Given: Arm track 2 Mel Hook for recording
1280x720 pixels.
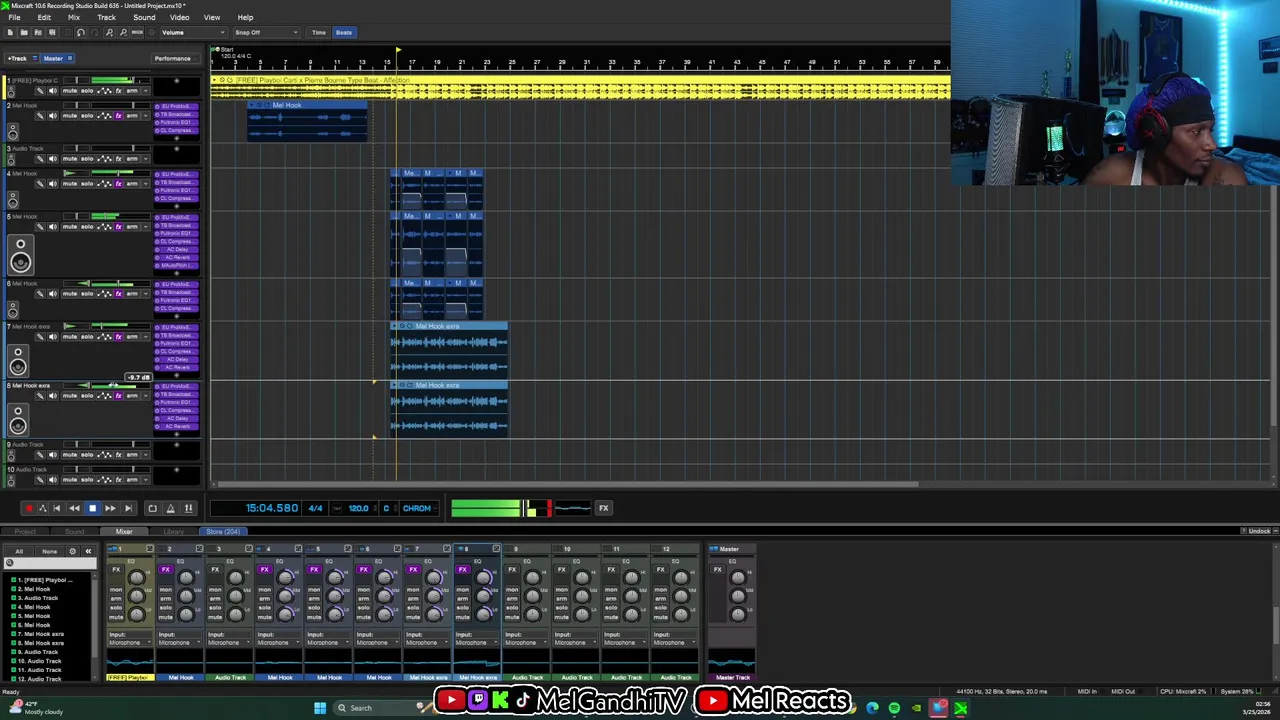Looking at the screenshot, I should [132, 116].
